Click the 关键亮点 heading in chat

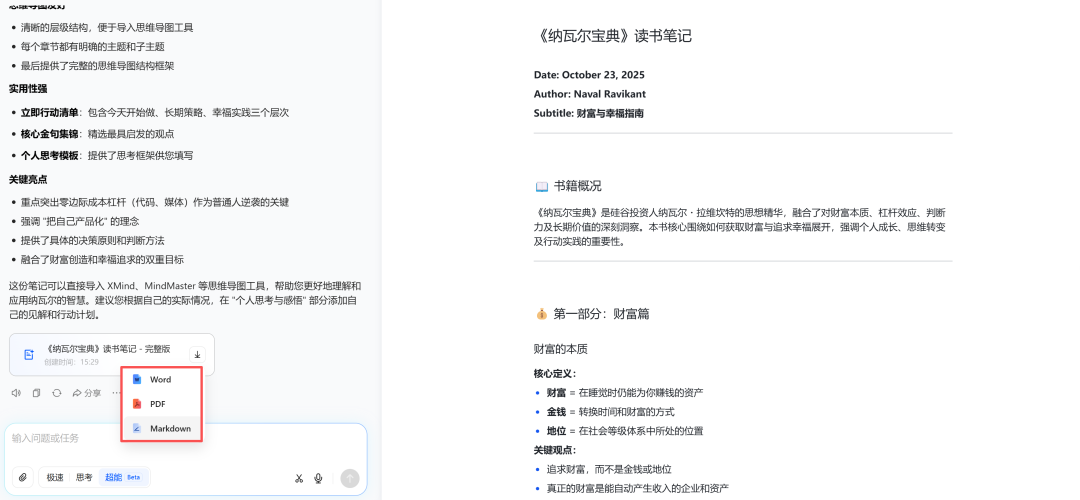28,179
